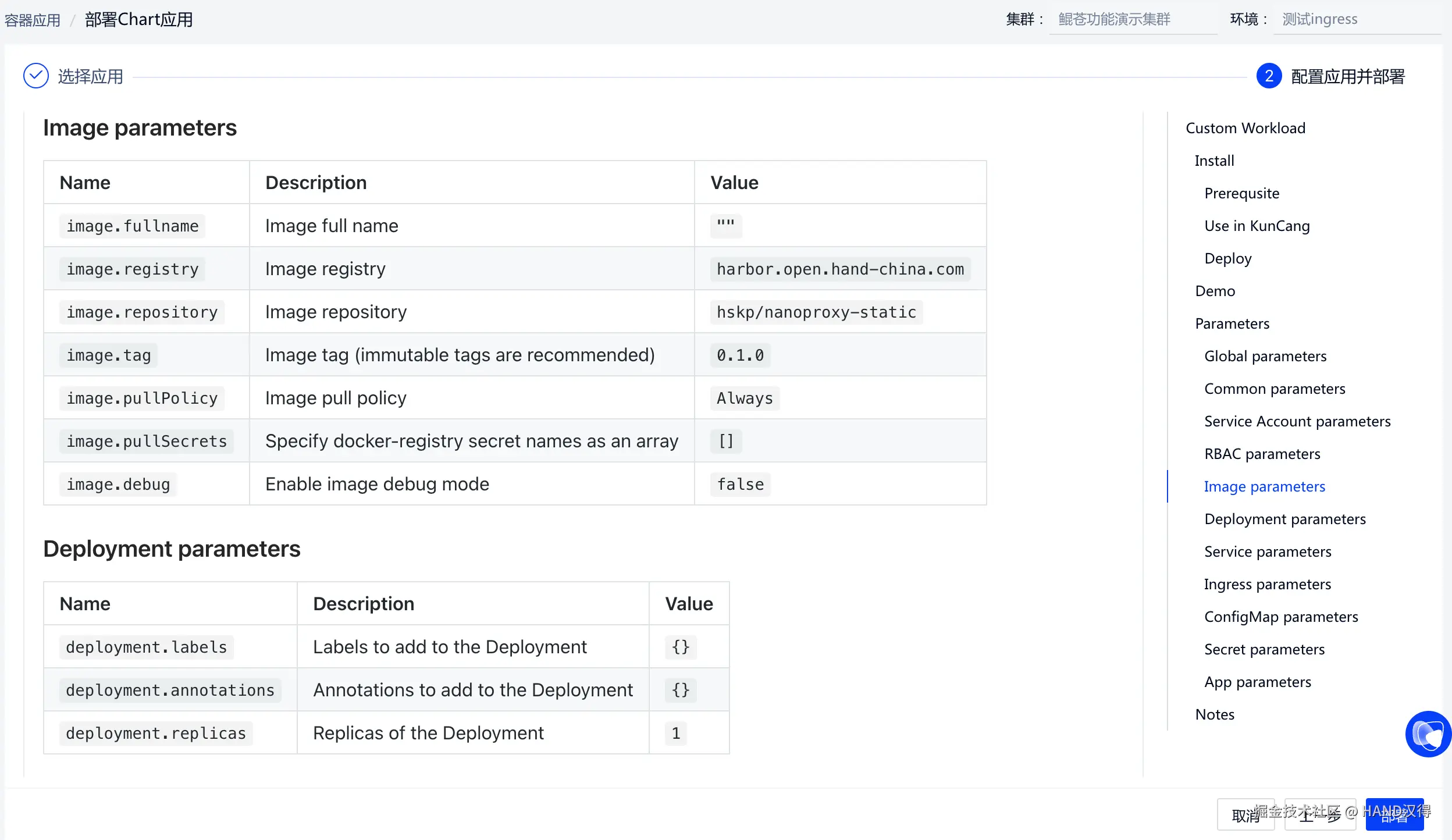The width and height of the screenshot is (1452, 840).
Task: Select RBAC parameters in outline
Action: [1262, 454]
